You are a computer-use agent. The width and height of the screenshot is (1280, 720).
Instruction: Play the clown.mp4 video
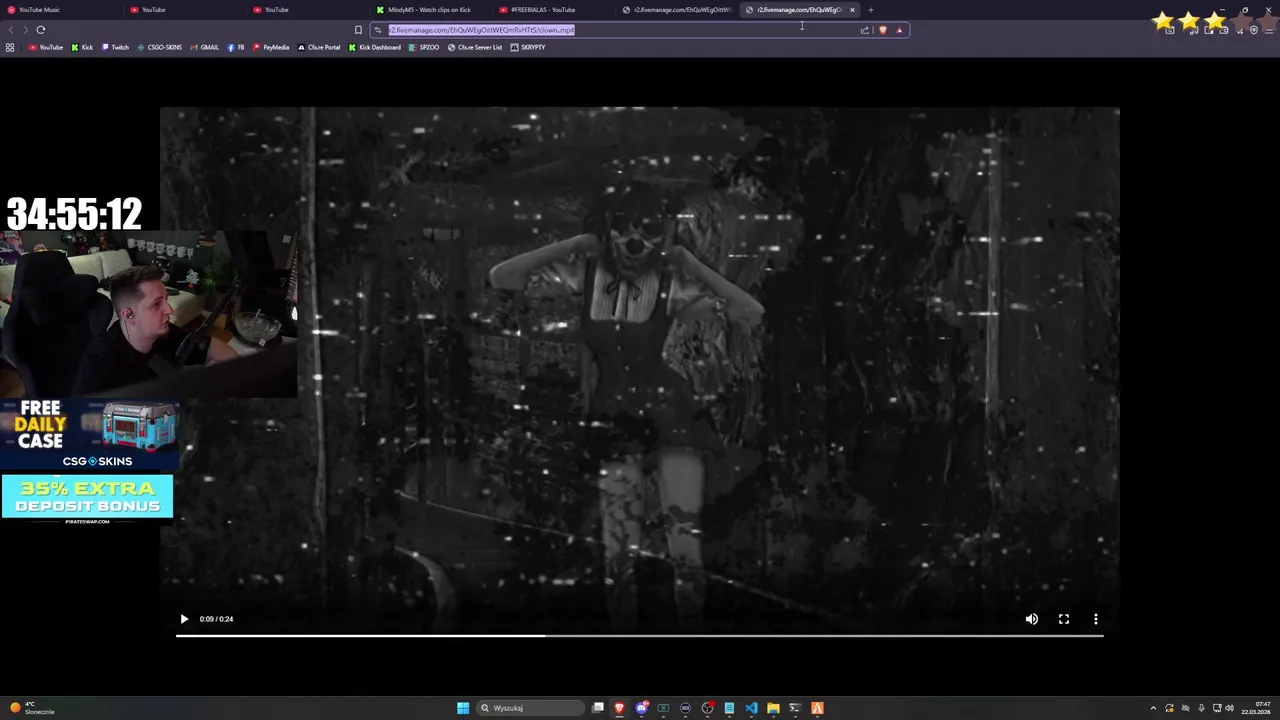pyautogui.click(x=184, y=619)
